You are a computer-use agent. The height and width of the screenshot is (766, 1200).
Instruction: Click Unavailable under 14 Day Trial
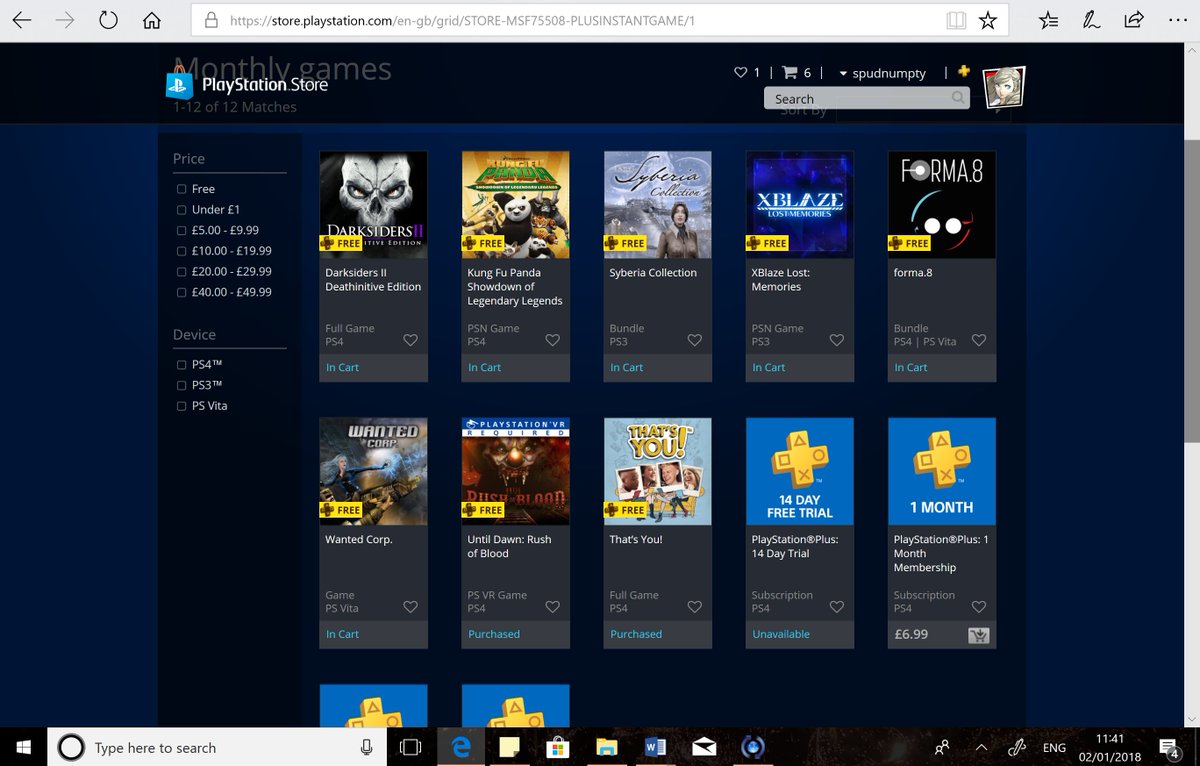781,634
